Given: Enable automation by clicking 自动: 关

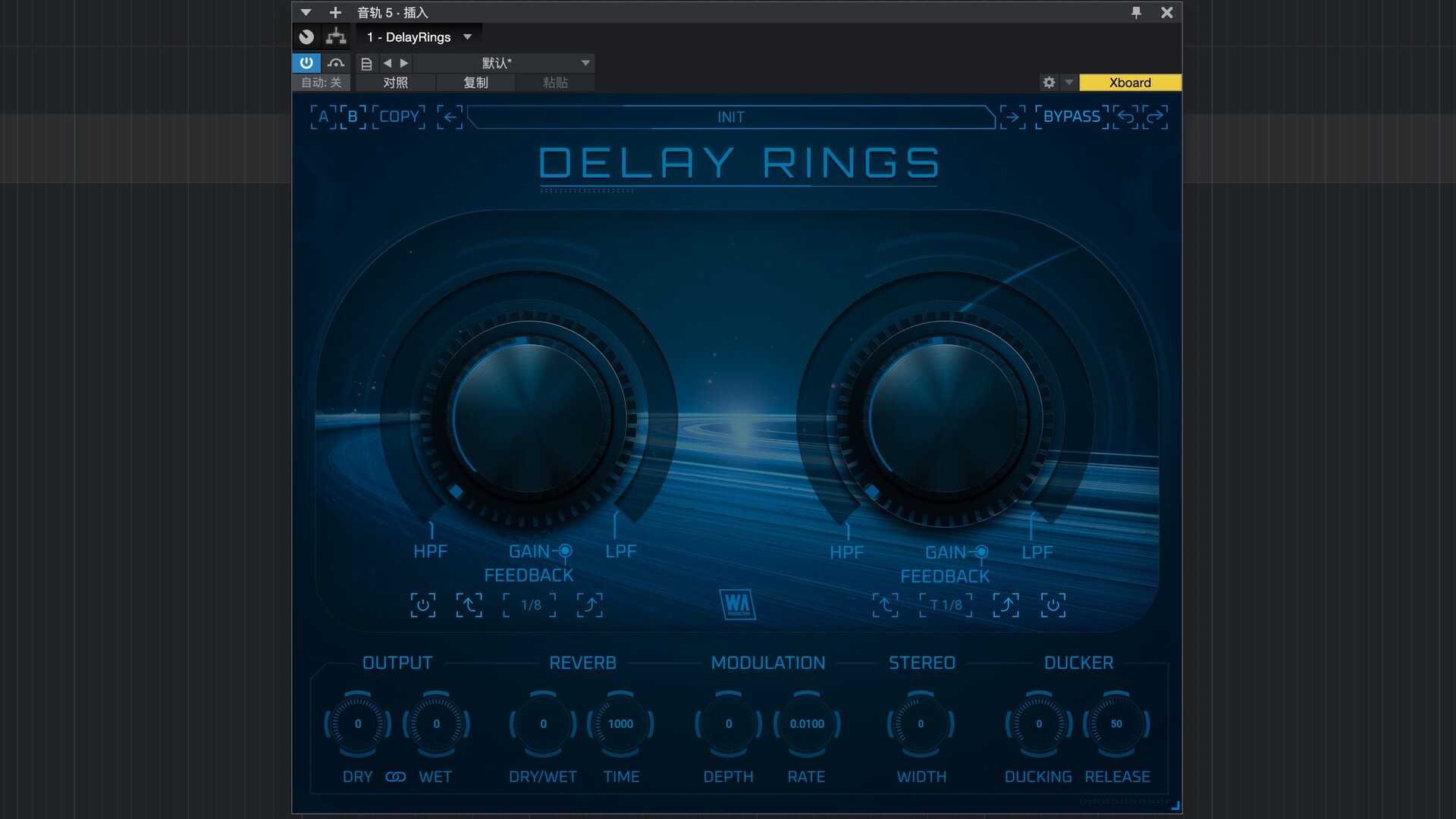Looking at the screenshot, I should (320, 83).
